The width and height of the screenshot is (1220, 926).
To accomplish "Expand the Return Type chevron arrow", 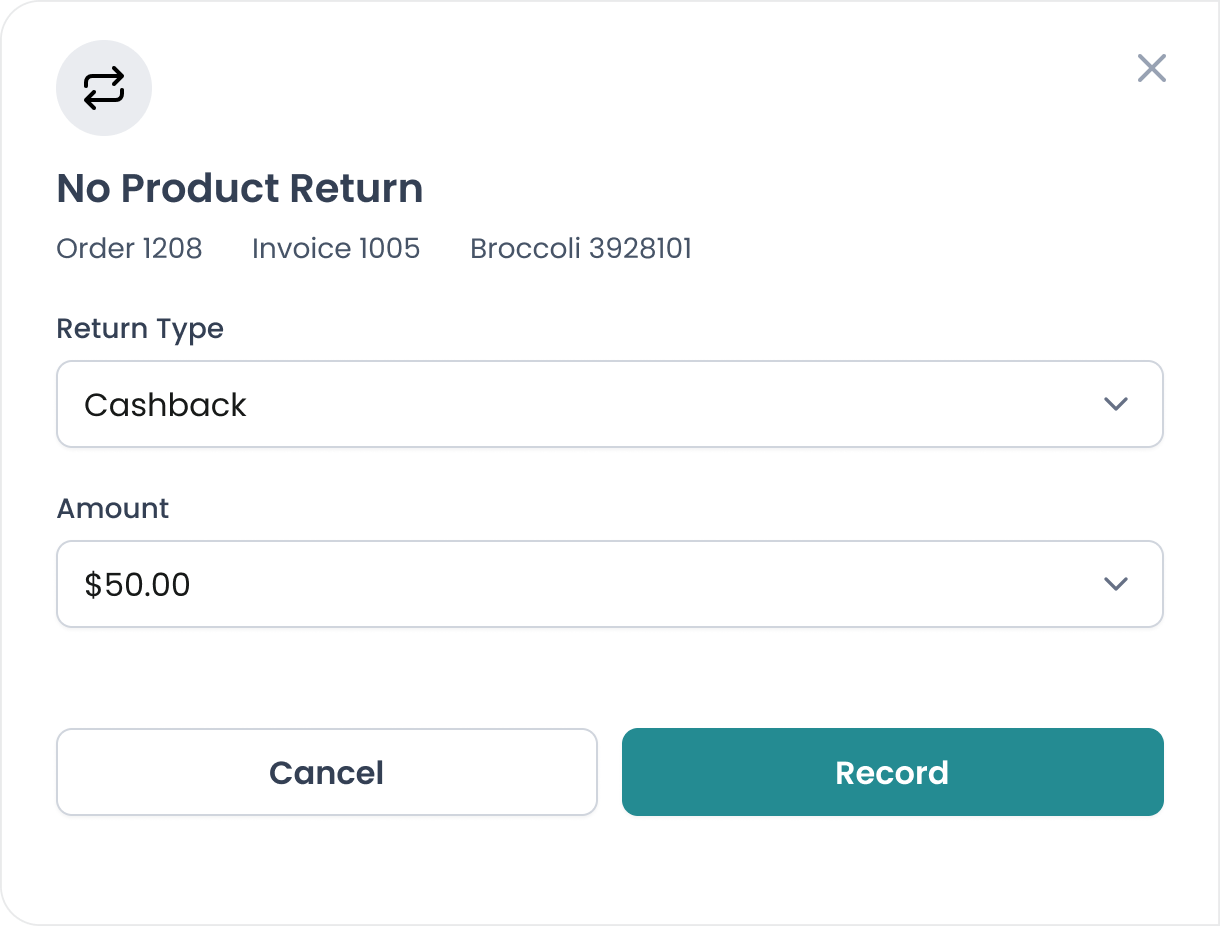I will pos(1115,404).
